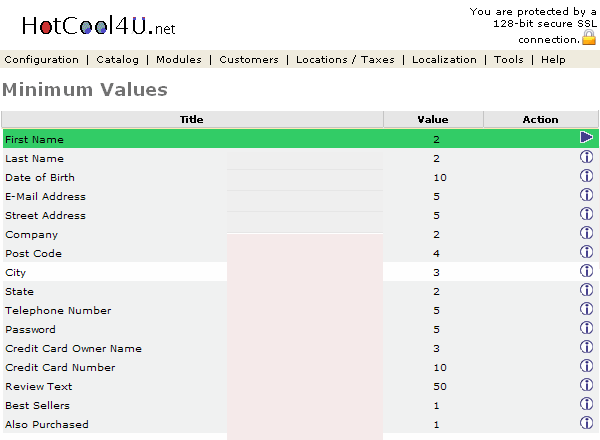Click the info icon for Telephone Number
600x440 pixels.
[587, 309]
